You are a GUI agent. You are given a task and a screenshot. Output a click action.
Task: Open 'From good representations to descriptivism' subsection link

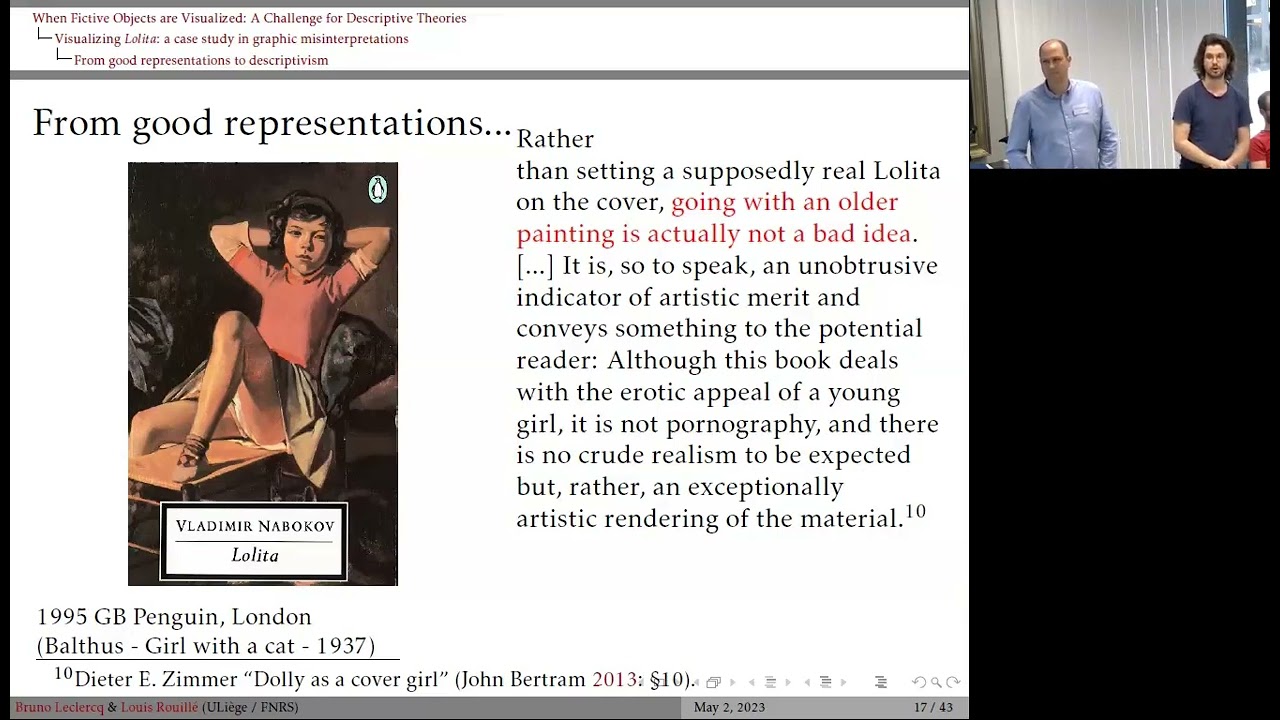[201, 60]
